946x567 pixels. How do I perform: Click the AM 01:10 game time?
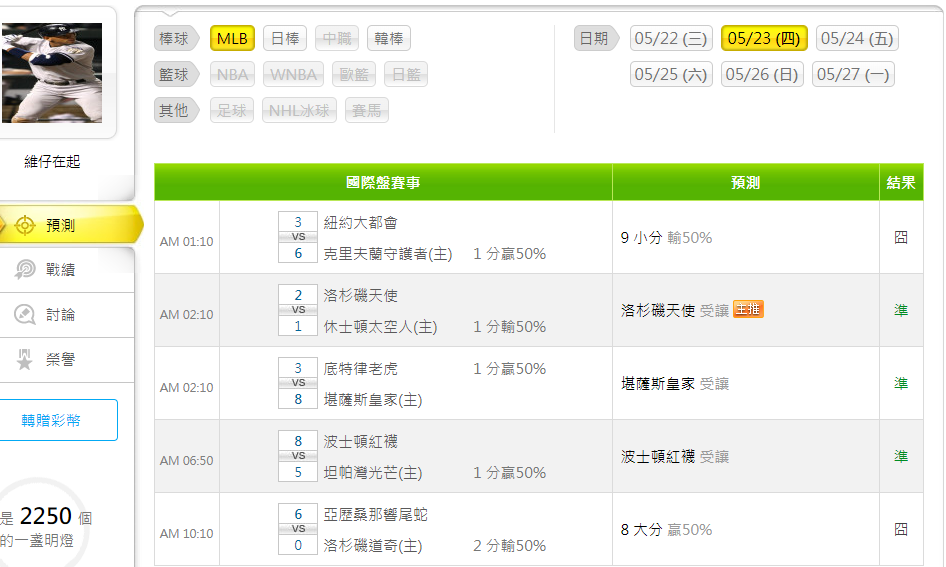[x=186, y=241]
